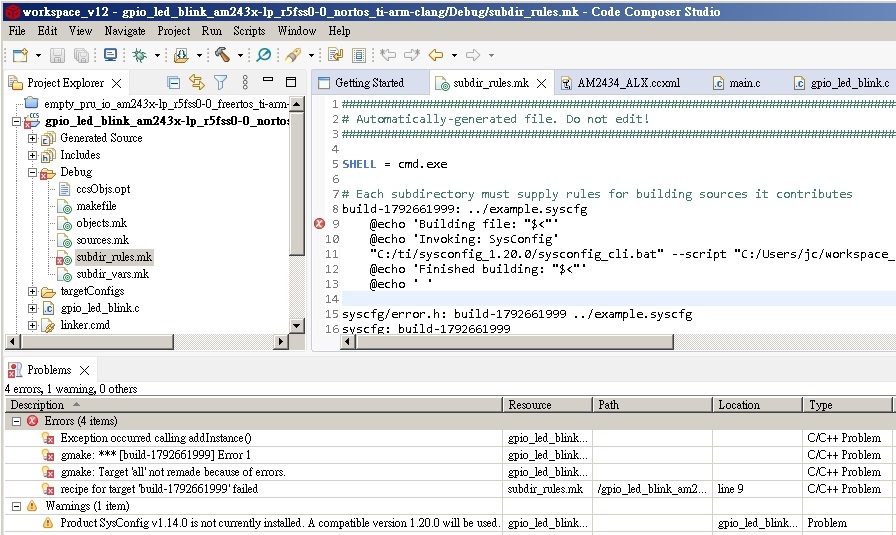The width and height of the screenshot is (896, 535).
Task: Open the rocket launch dropdown arrow
Action: tap(311, 55)
